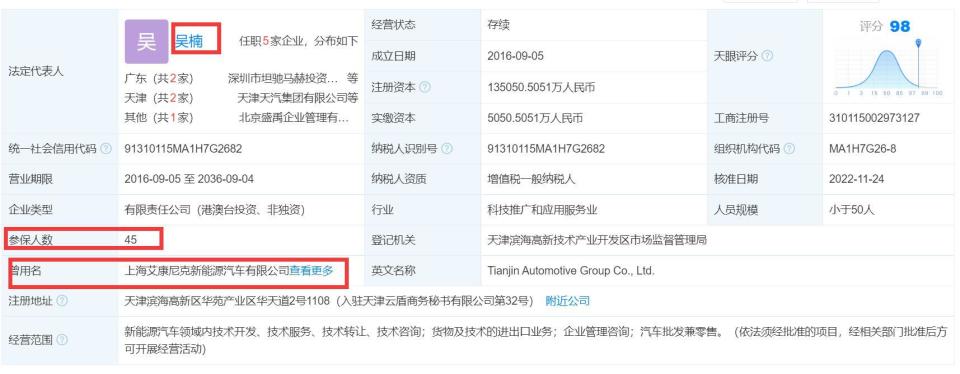Viewport: 960px width, 374px height.
Task: Click 查看更多 next to former name
Action: click(x=312, y=271)
